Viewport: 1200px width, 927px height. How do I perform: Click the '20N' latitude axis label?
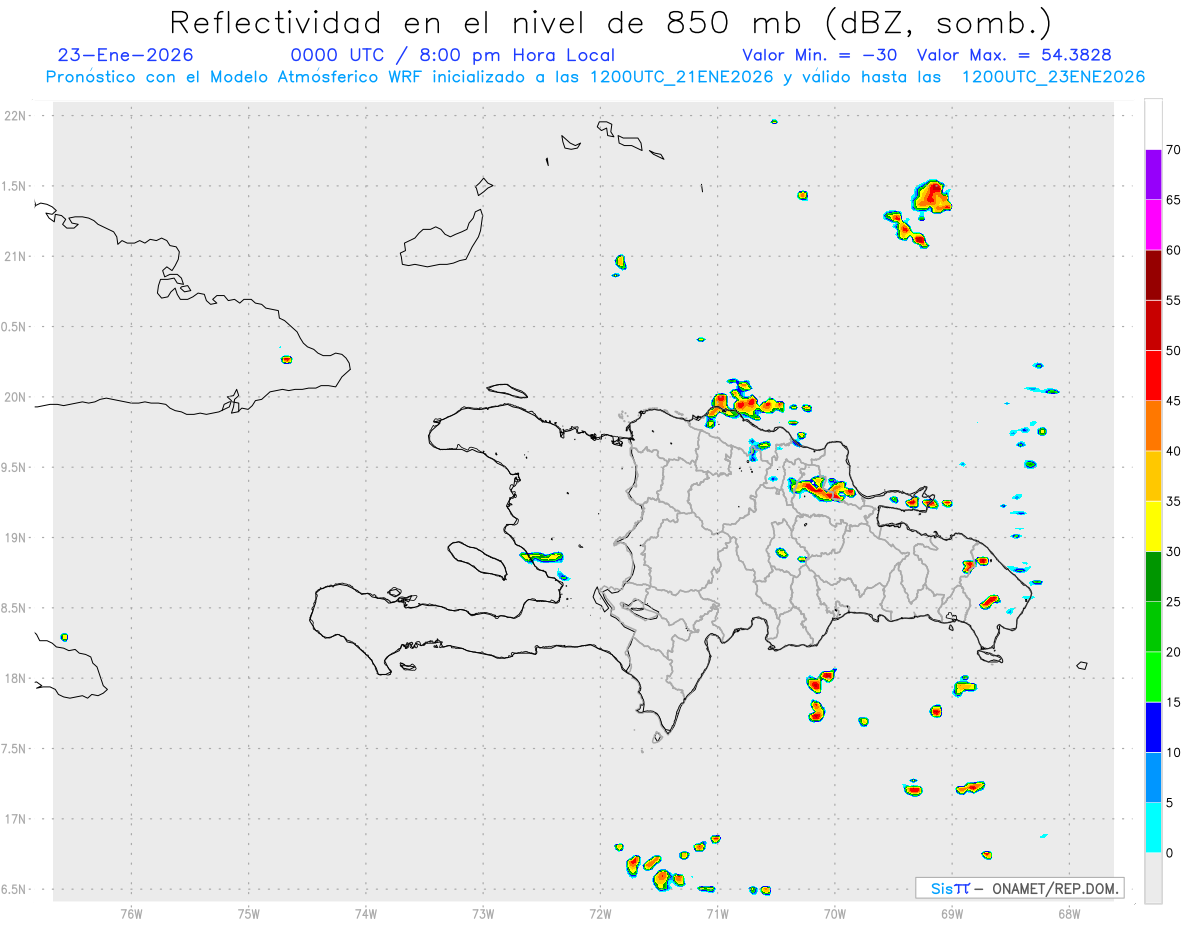[x=17, y=397]
